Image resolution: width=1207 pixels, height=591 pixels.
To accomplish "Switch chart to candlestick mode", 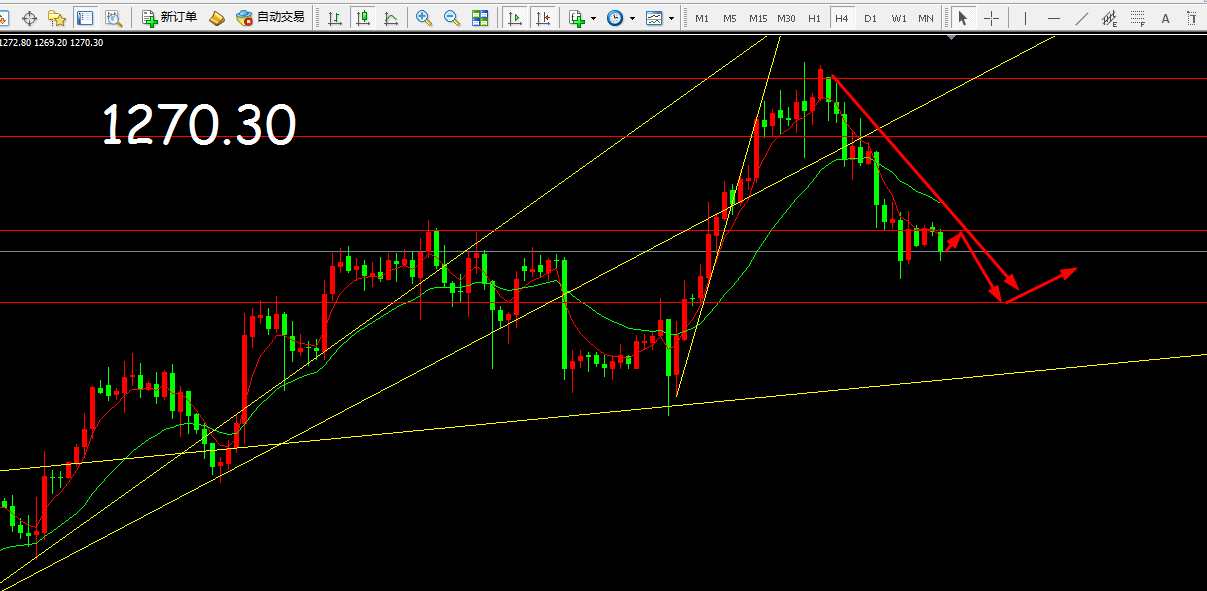I will click(x=362, y=18).
